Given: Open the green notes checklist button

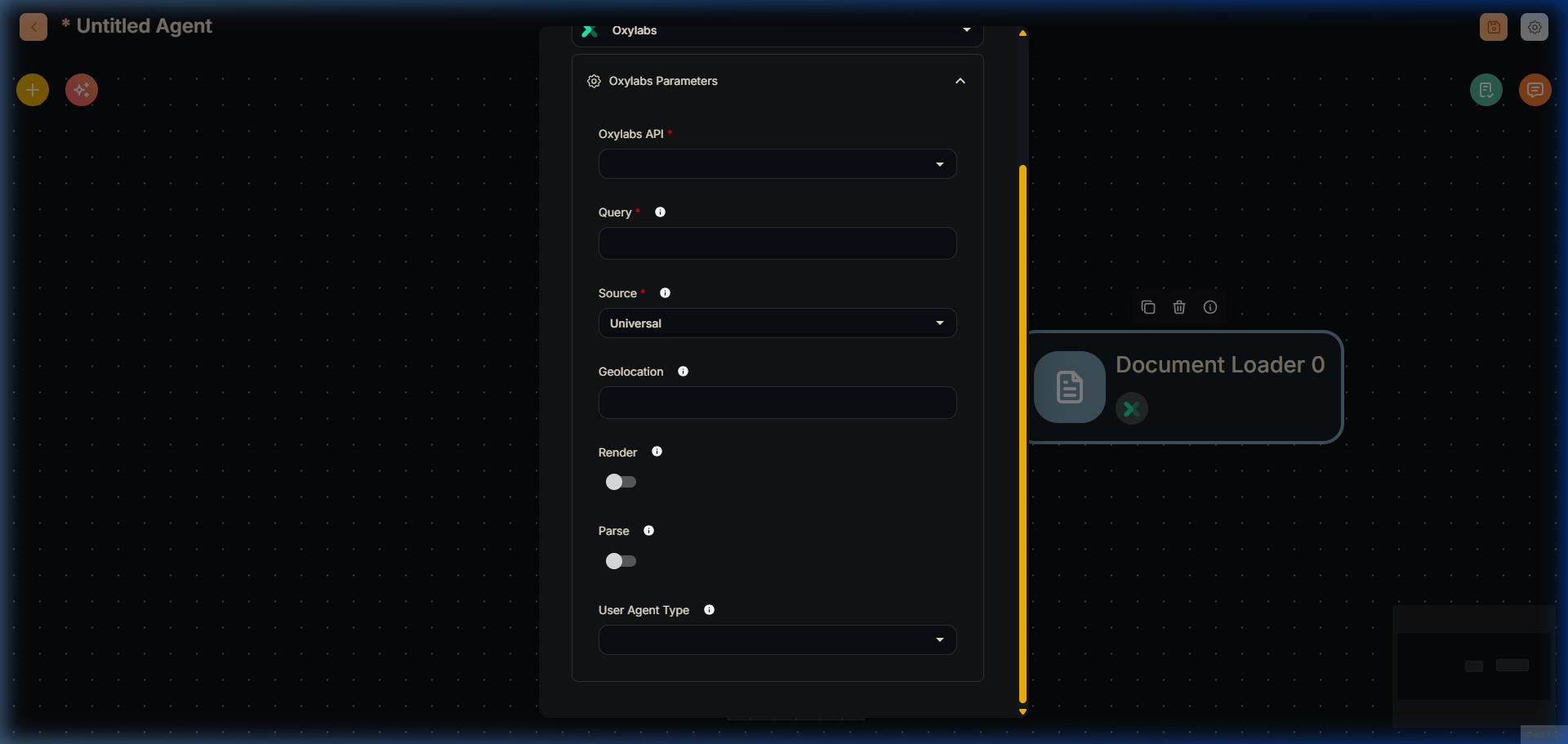Looking at the screenshot, I should point(1486,90).
